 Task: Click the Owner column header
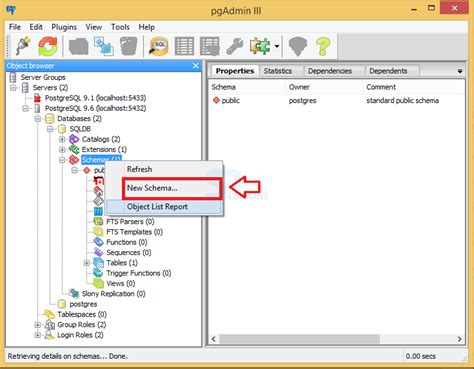point(324,87)
